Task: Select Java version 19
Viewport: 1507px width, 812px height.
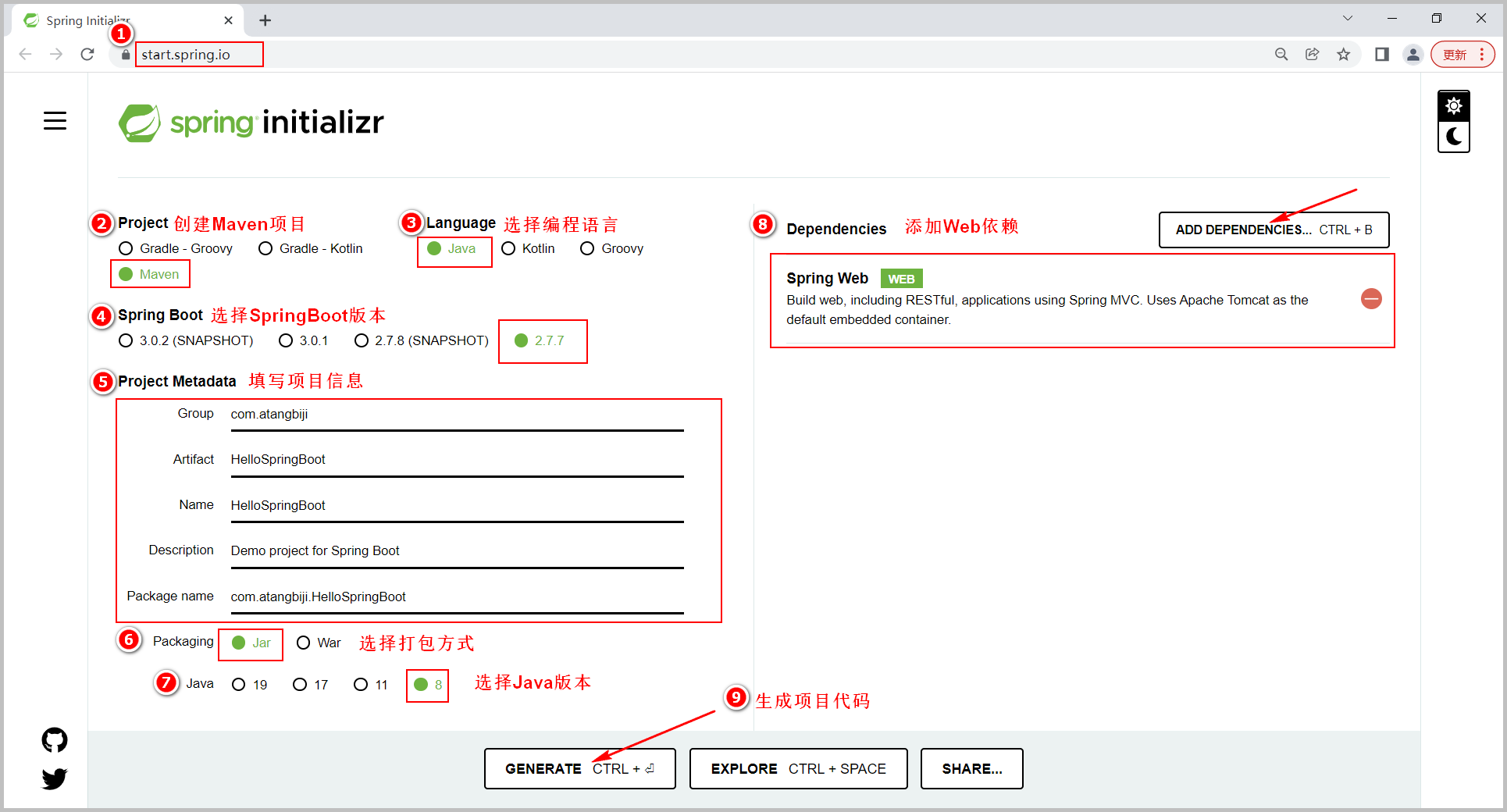Action: pyautogui.click(x=250, y=685)
